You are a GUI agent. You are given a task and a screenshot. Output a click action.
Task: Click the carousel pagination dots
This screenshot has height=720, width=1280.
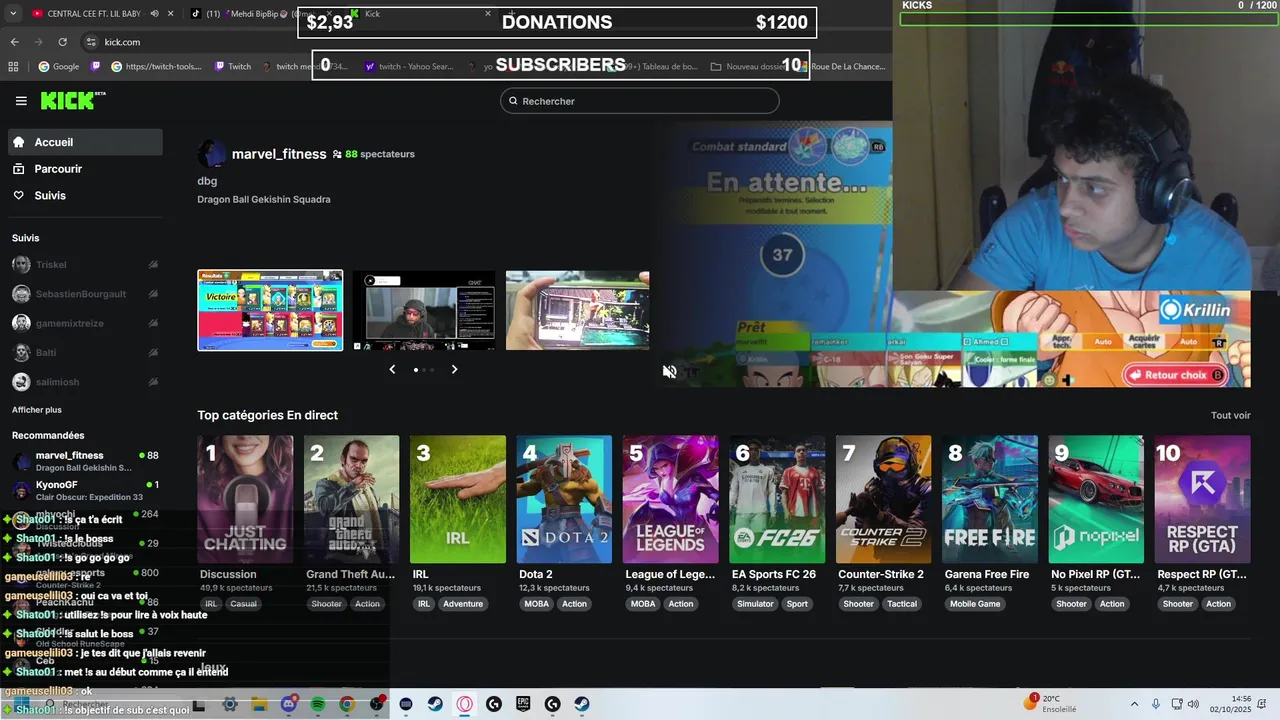tap(424, 370)
